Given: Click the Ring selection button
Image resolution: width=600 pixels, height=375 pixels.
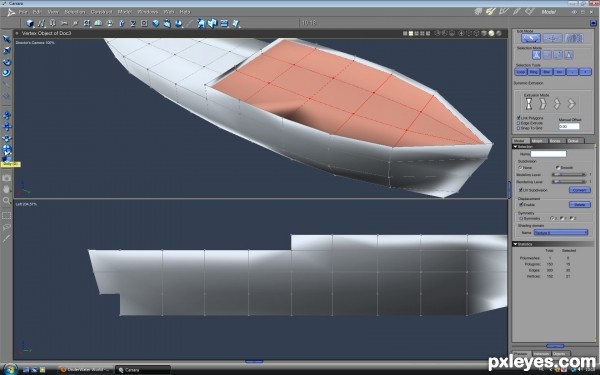Looking at the screenshot, I should 533,72.
